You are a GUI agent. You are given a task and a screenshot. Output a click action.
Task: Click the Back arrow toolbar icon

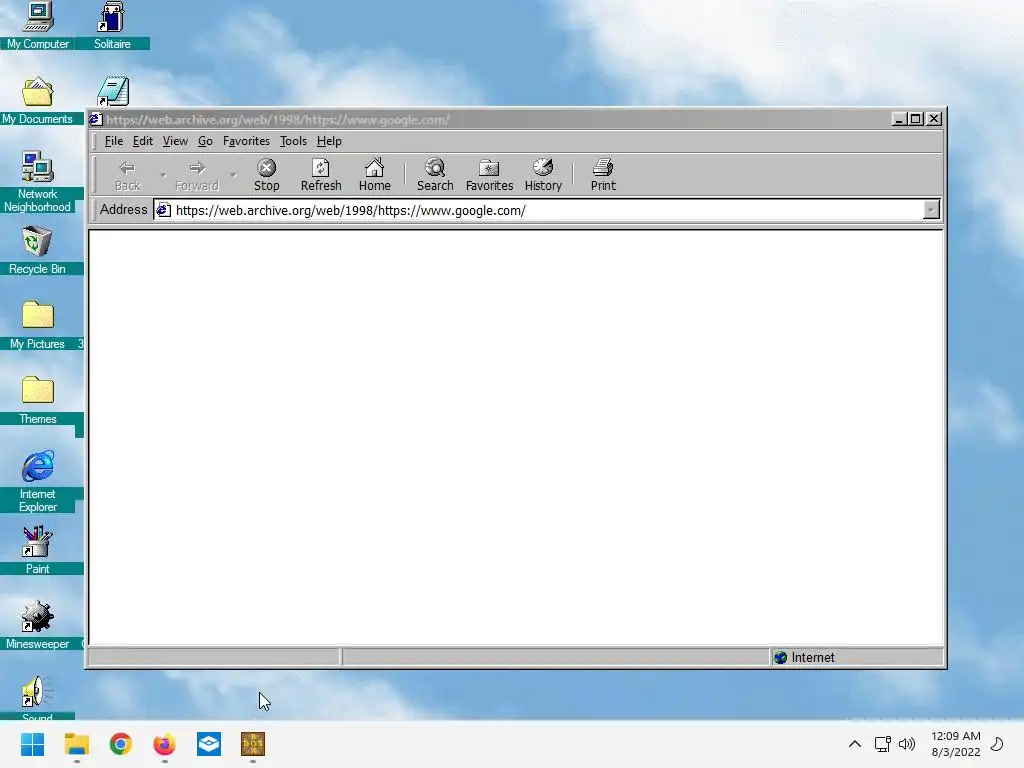[x=127, y=168]
